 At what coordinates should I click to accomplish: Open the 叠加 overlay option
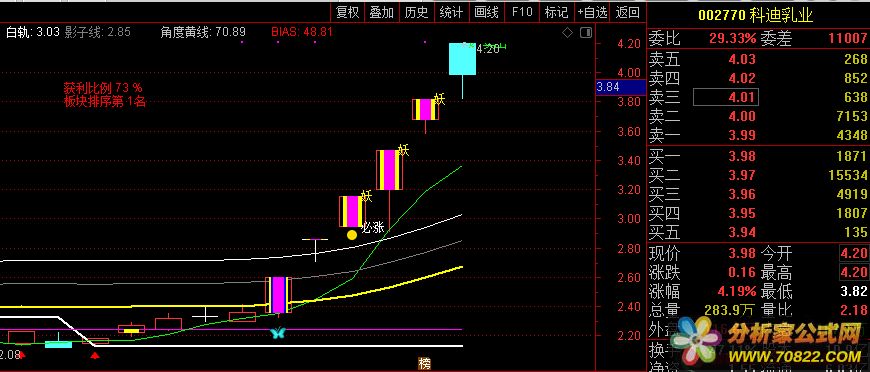382,12
